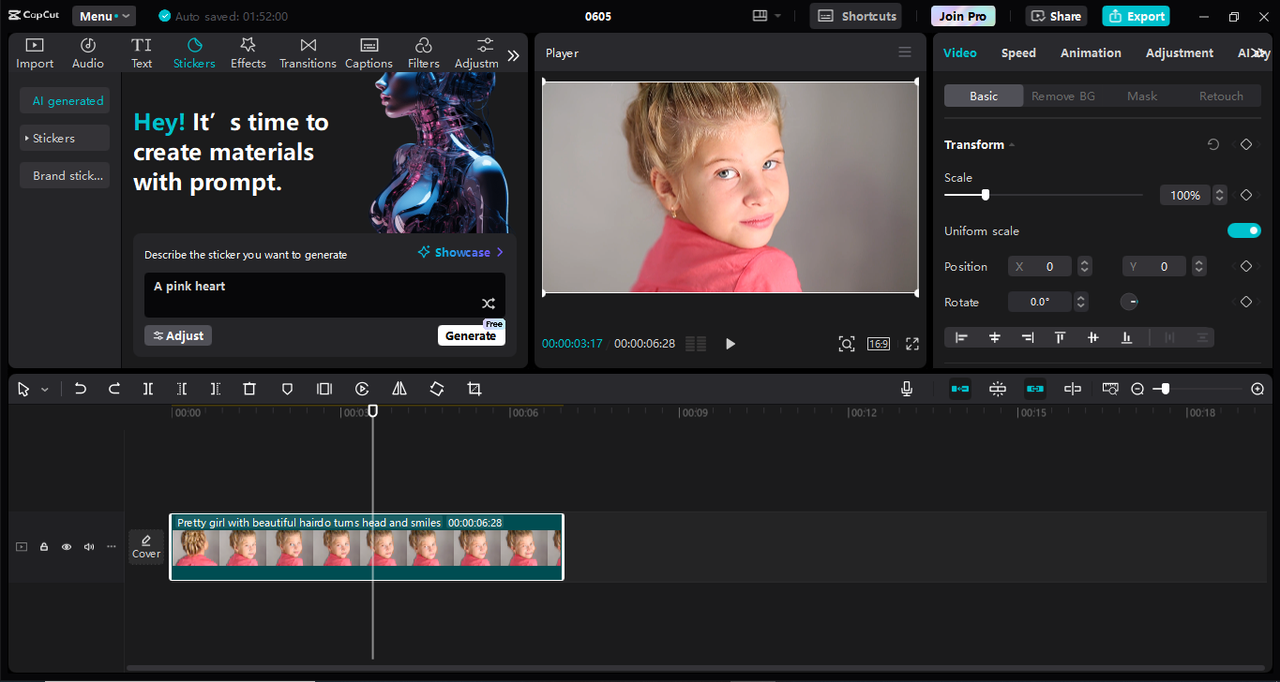
Task: Open the Shortcuts button
Action: [x=856, y=16]
